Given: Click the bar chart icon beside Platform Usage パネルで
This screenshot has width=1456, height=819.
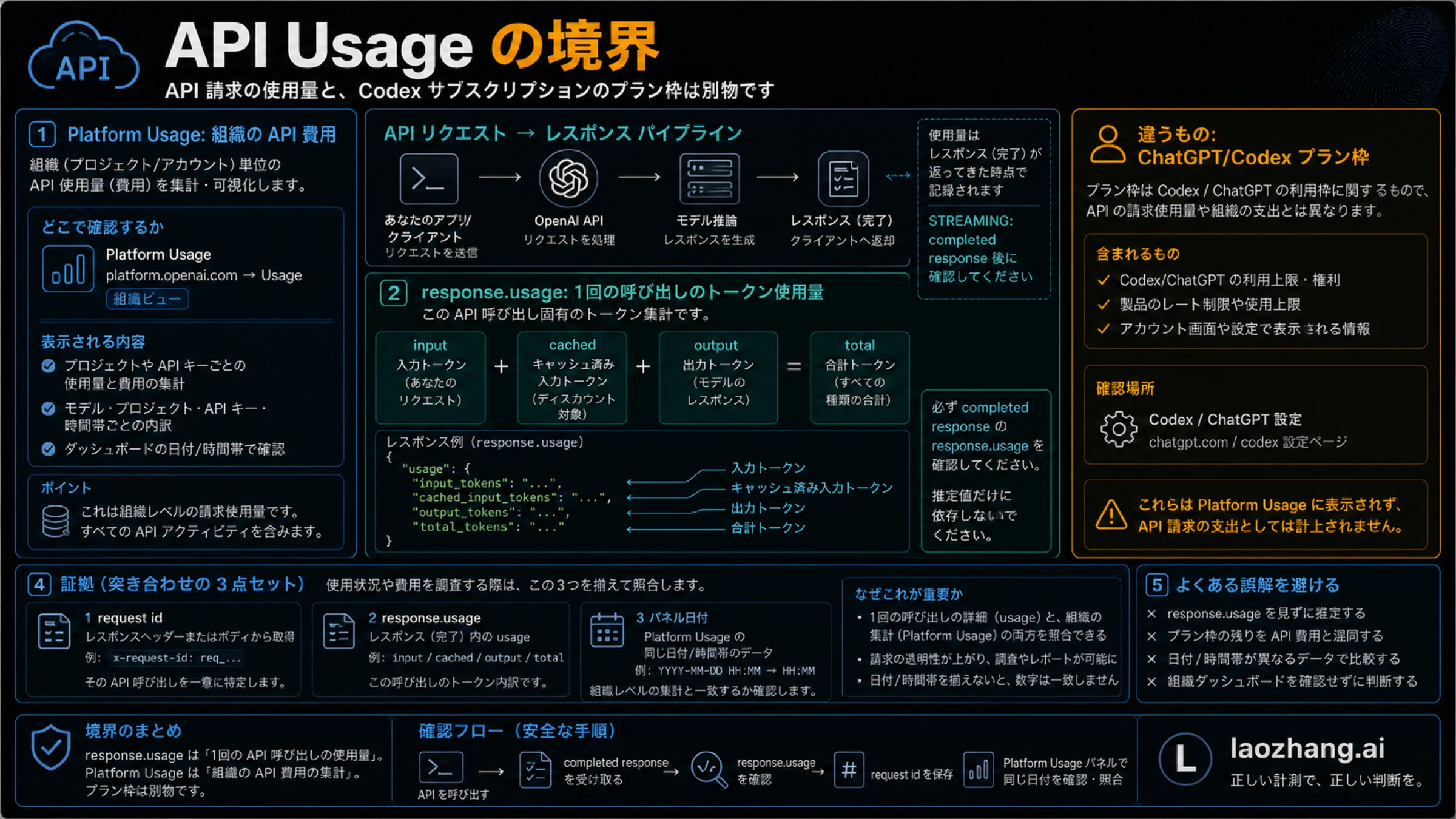Looking at the screenshot, I should pos(978,770).
